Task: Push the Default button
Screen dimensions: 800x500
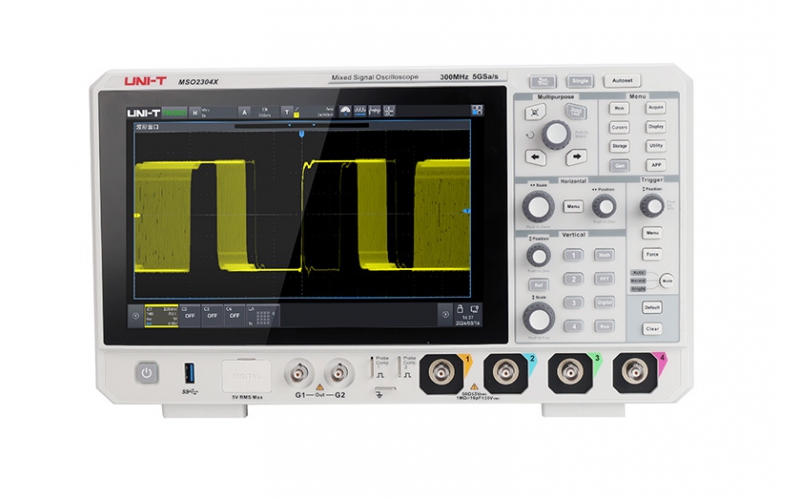Action: click(652, 308)
